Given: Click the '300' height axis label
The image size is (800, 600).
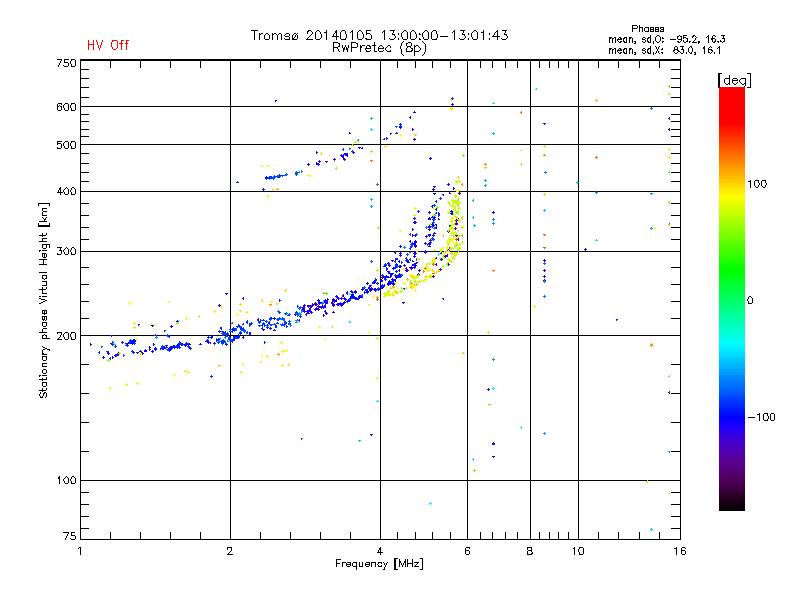Looking at the screenshot, I should tap(66, 251).
